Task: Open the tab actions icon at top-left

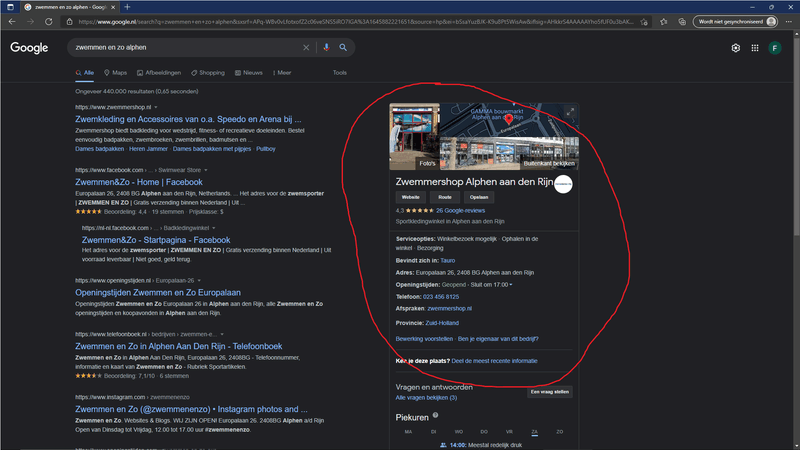Action: [10, 7]
